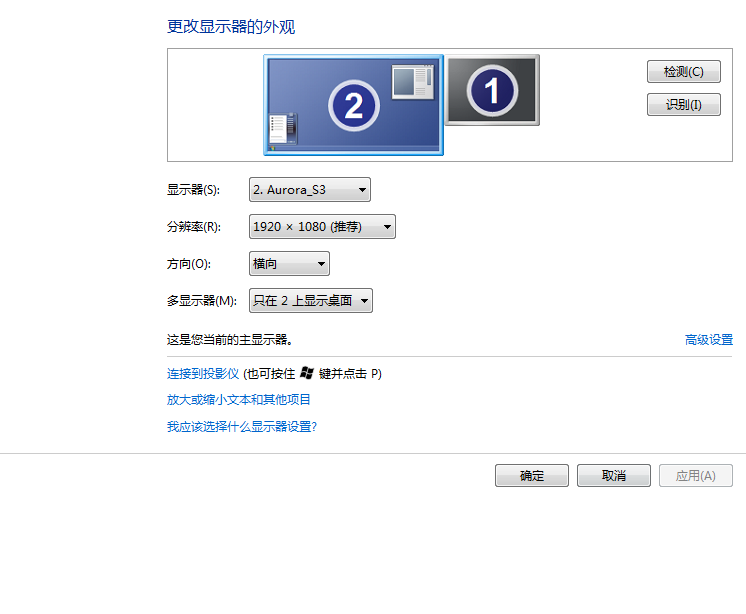
Task: Click the numbered 2 circle badge
Action: click(x=353, y=106)
